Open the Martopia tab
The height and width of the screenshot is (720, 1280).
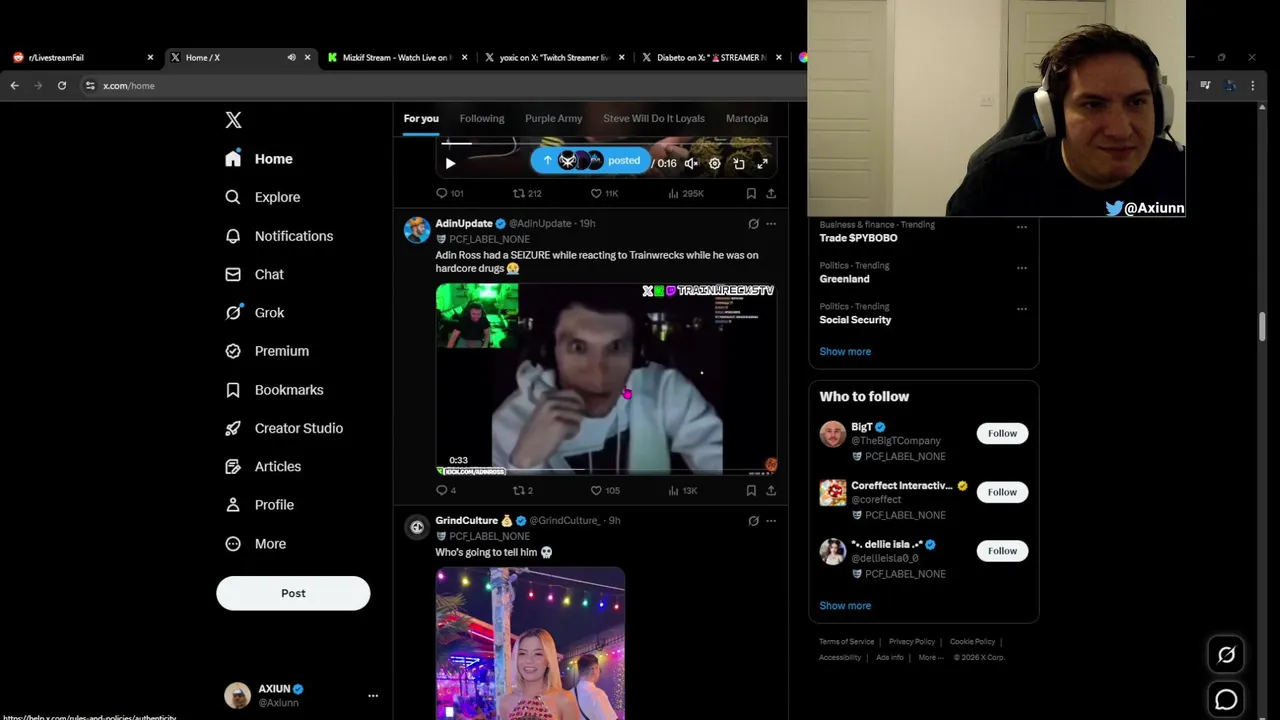747,118
